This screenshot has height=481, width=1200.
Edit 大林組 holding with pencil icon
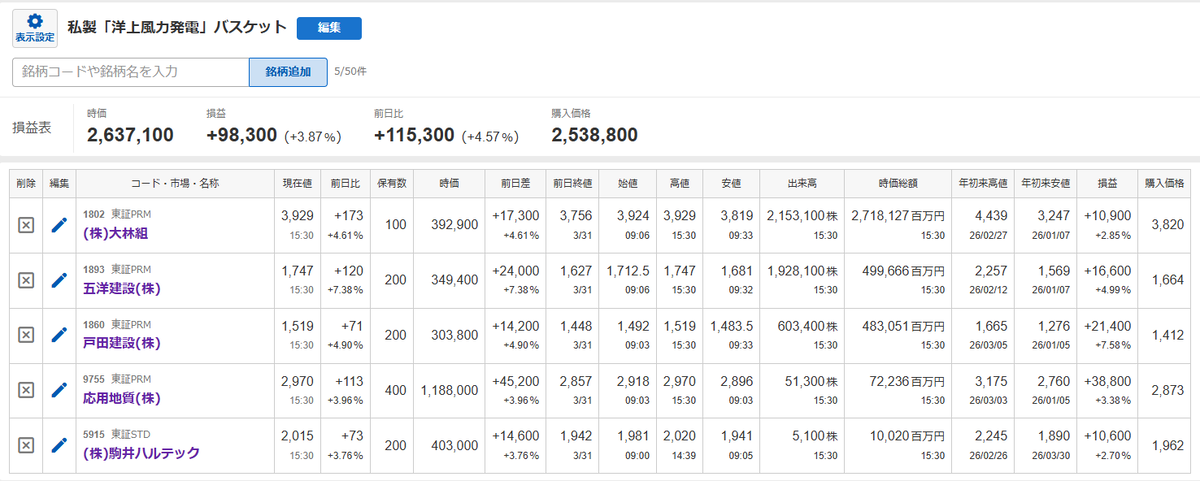click(60, 225)
